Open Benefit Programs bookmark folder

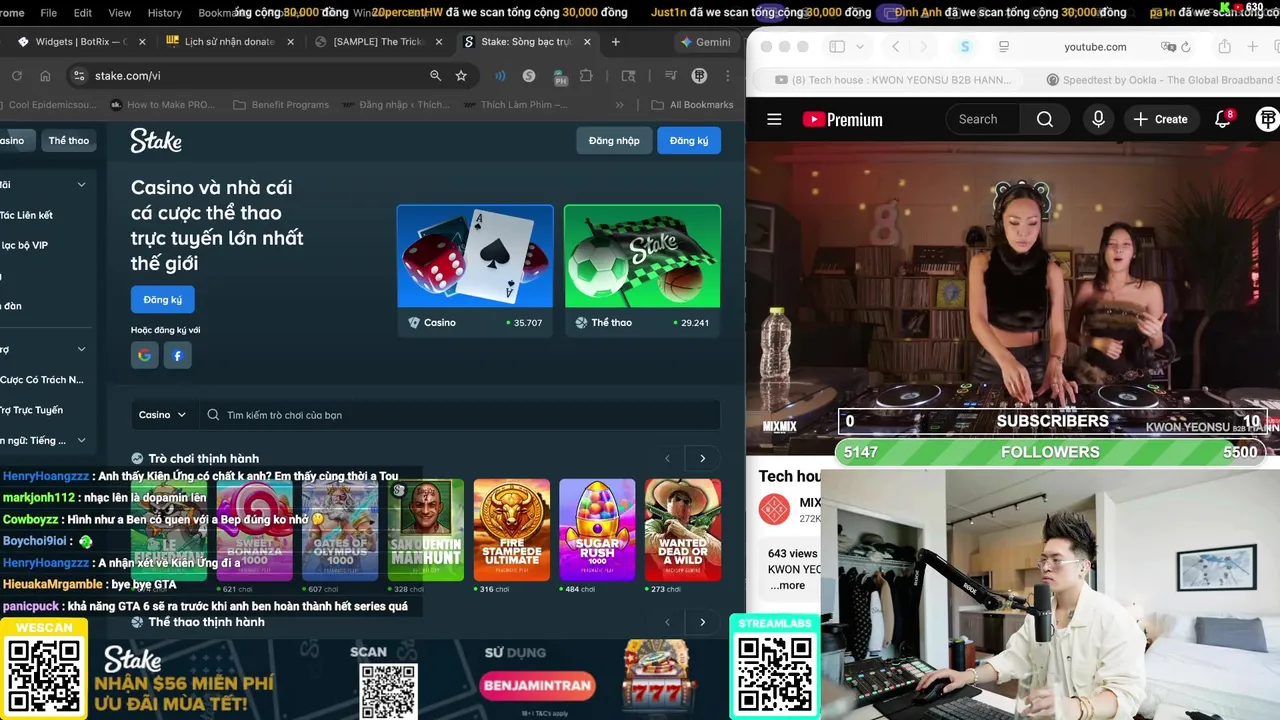[x=280, y=105]
